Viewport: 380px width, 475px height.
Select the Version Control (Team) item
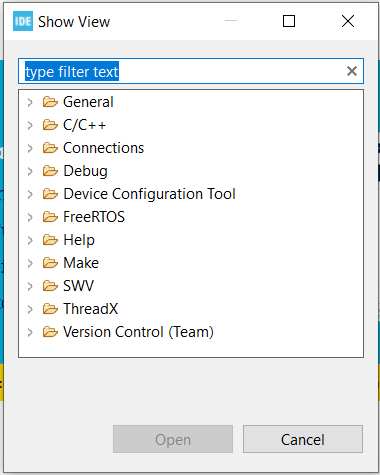[138, 332]
